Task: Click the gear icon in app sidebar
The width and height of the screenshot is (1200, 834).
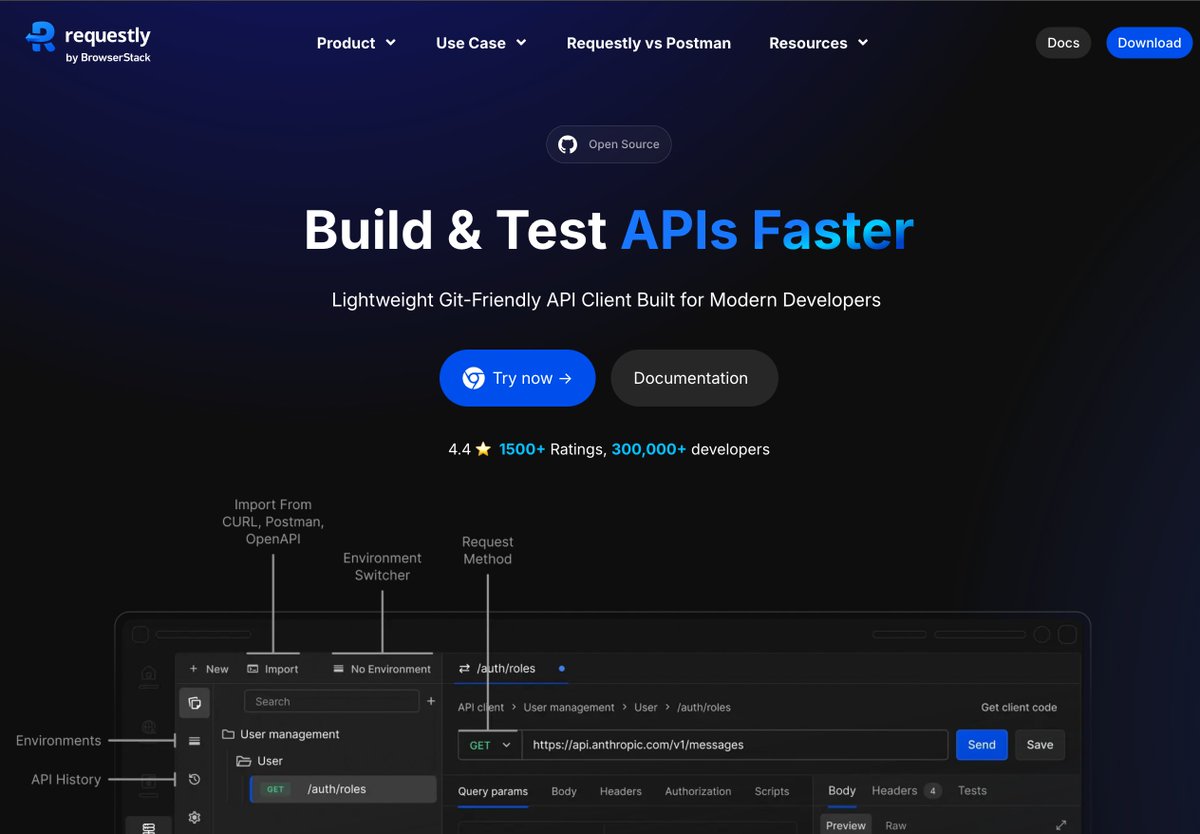Action: (x=195, y=817)
